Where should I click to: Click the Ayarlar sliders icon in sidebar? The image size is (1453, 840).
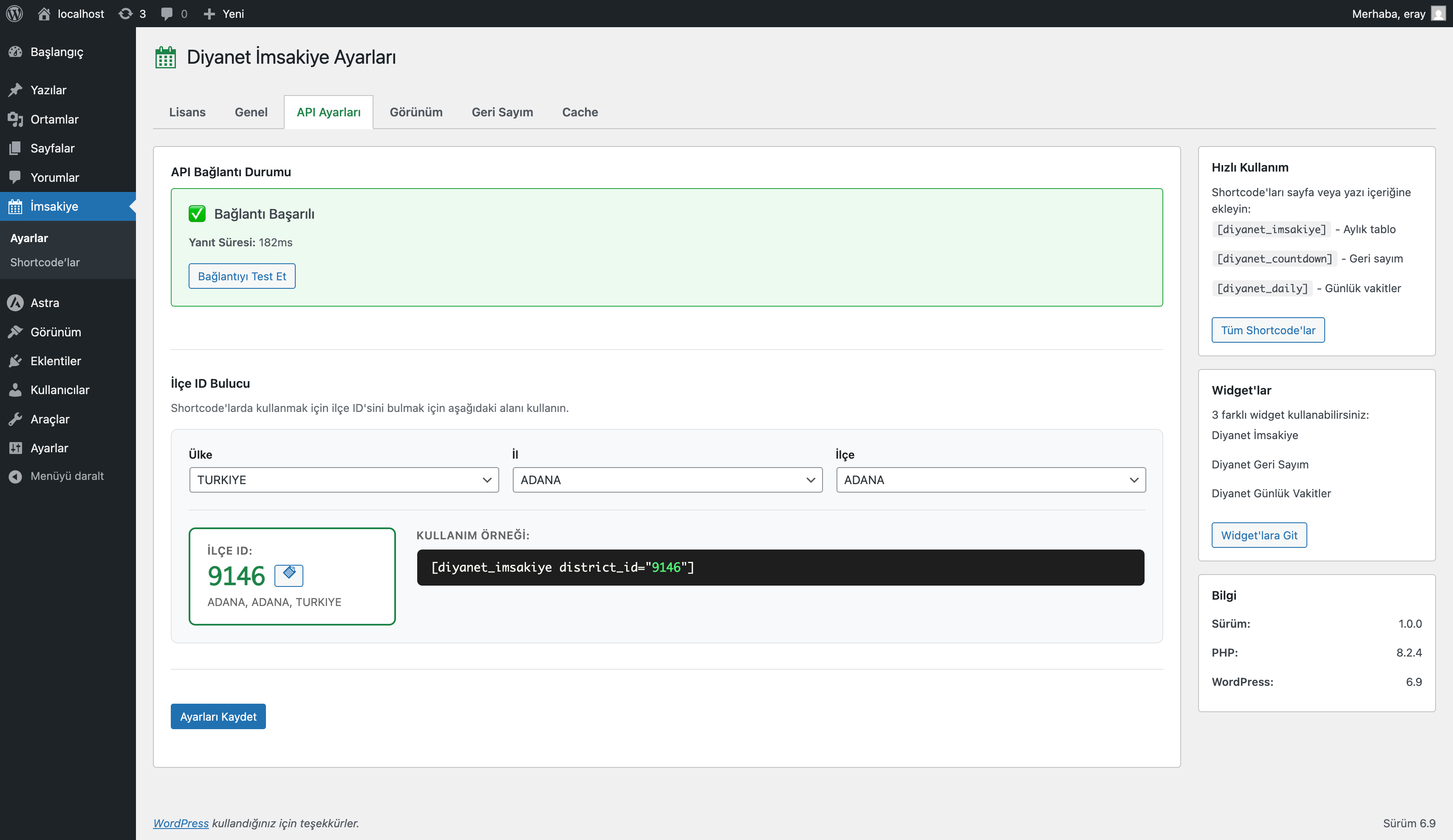click(16, 448)
